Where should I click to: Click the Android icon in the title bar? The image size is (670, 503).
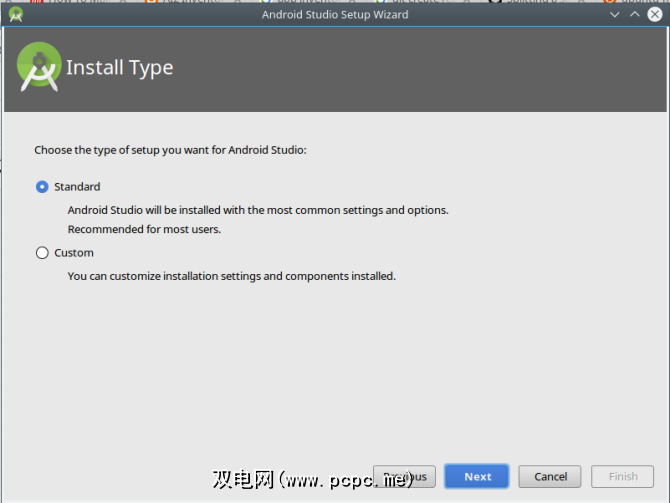pos(16,15)
